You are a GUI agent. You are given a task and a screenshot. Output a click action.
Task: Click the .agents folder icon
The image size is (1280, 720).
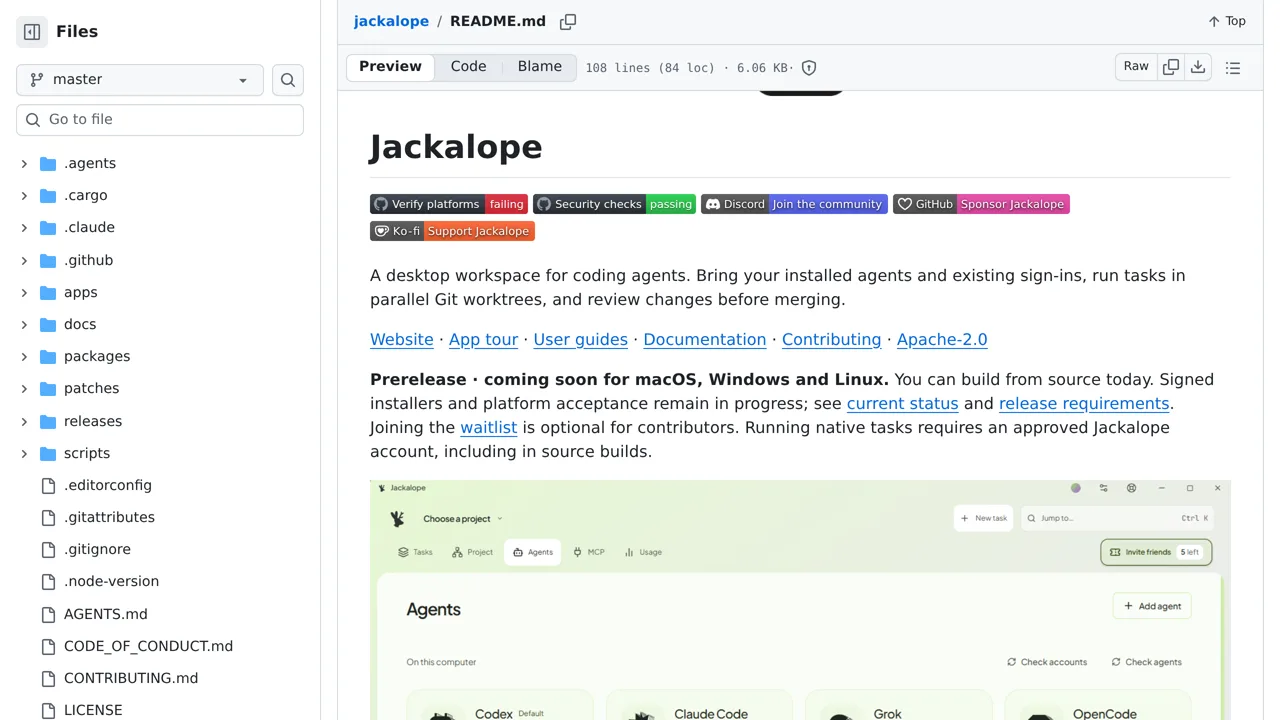click(48, 164)
